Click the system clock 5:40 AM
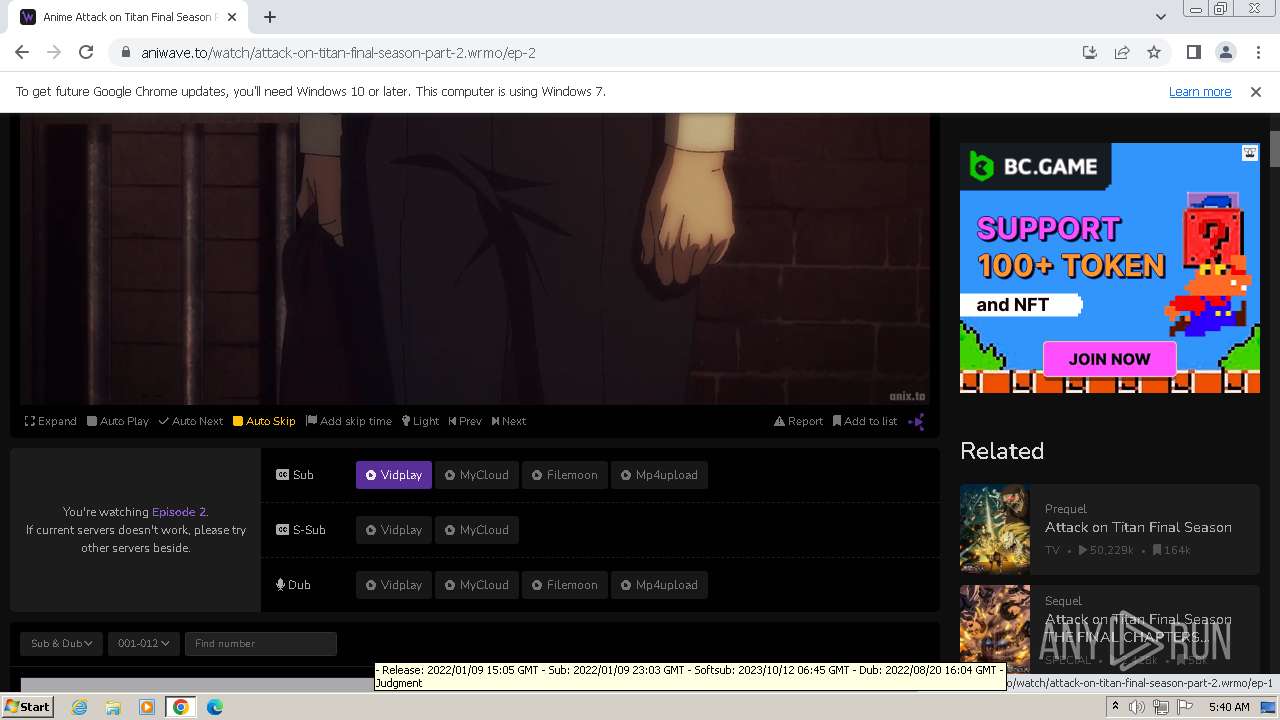1280x720 pixels. tap(1229, 707)
